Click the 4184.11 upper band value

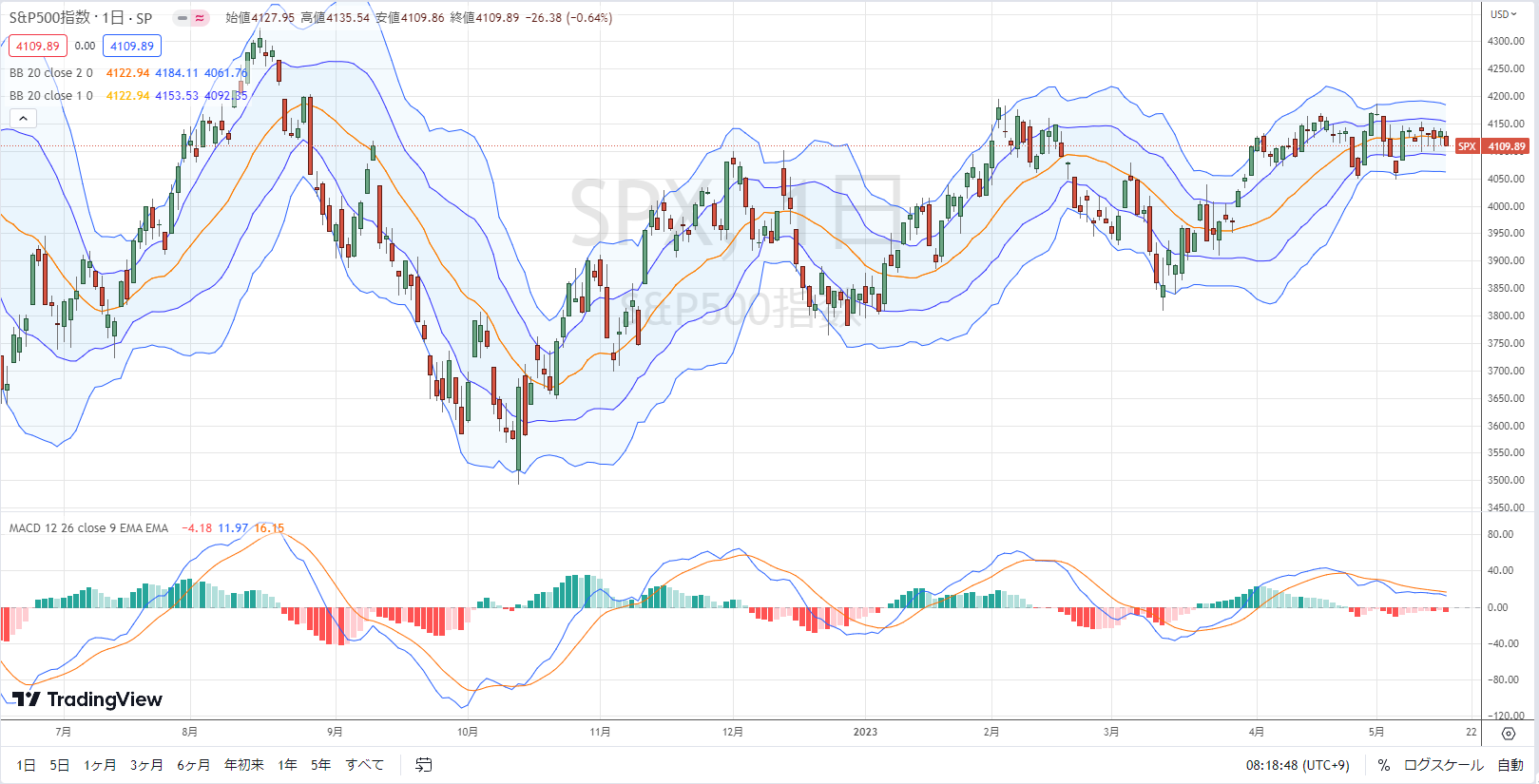point(177,73)
